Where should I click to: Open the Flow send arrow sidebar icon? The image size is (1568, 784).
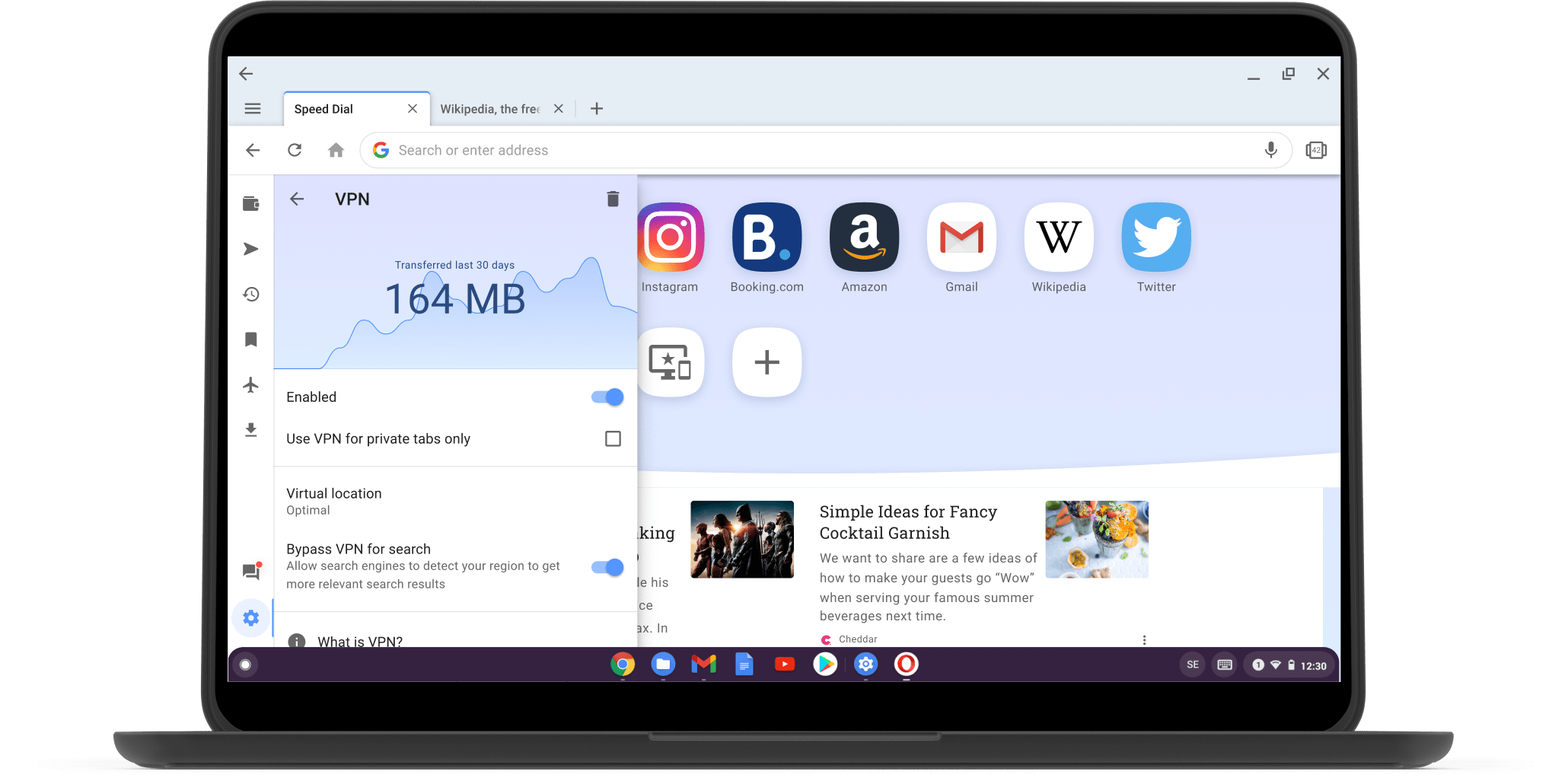click(x=251, y=249)
